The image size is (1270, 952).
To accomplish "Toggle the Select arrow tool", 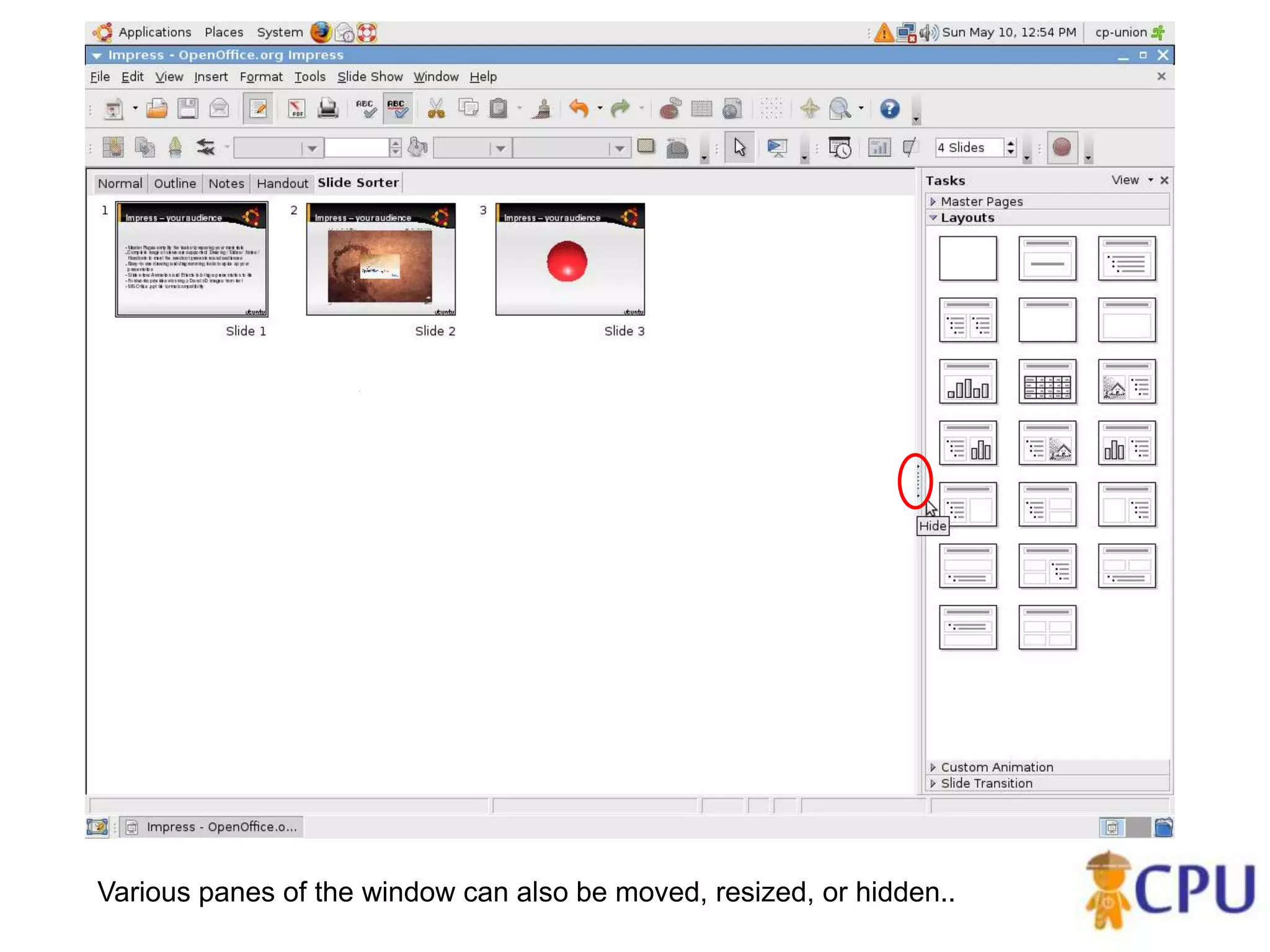I will [740, 148].
